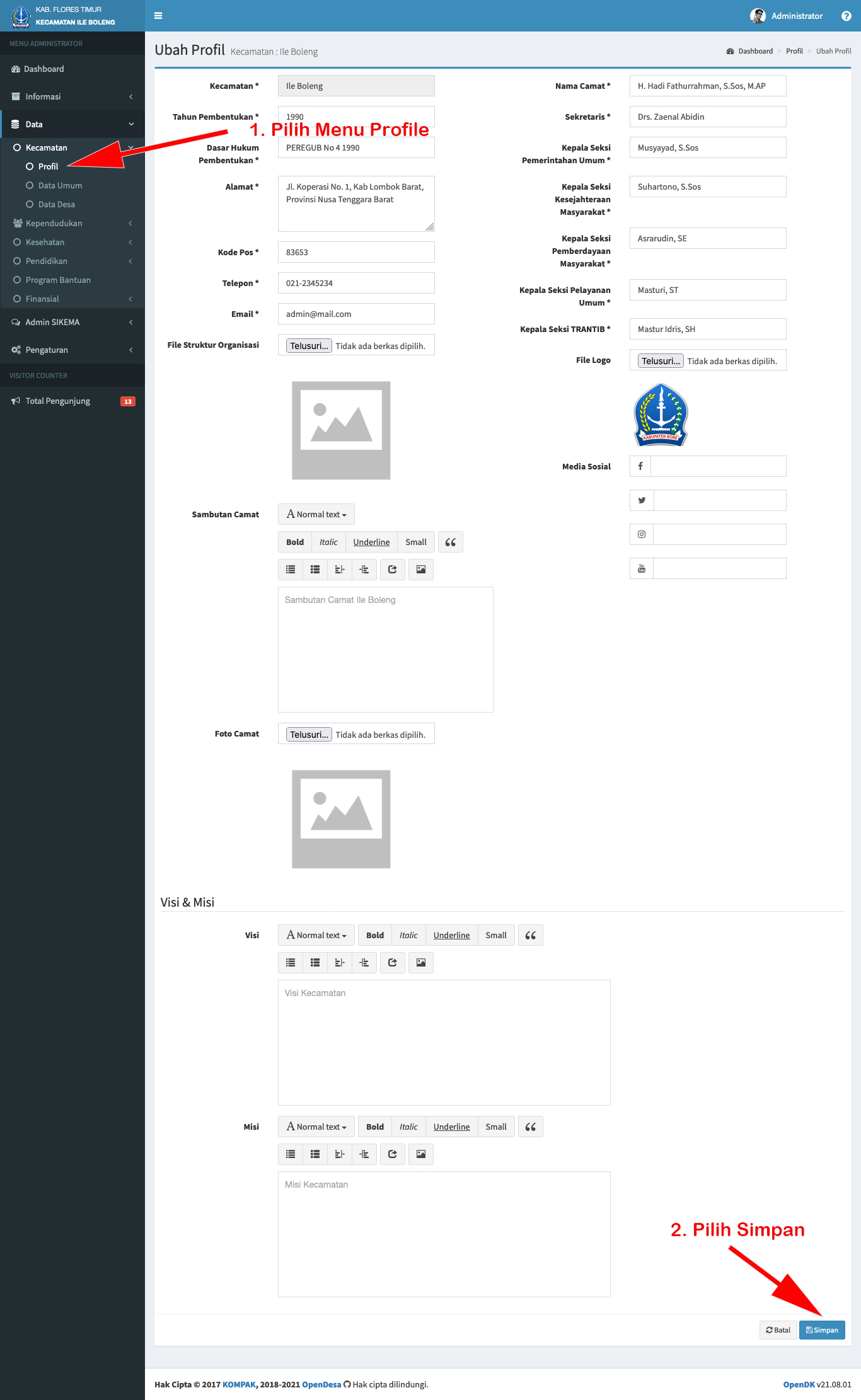Open Normal text dropdown for Sambutan Camat
861x1400 pixels.
click(x=316, y=514)
